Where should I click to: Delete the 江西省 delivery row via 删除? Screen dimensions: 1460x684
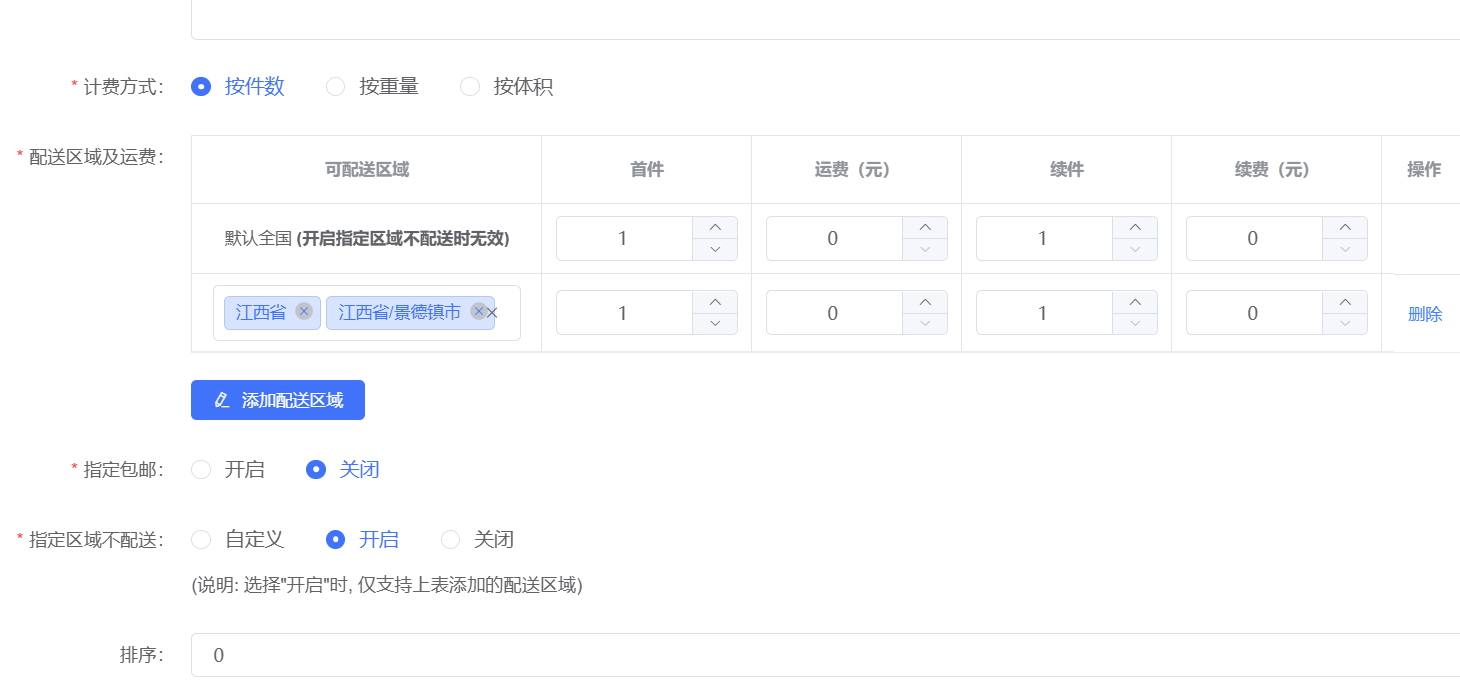[x=1425, y=314]
